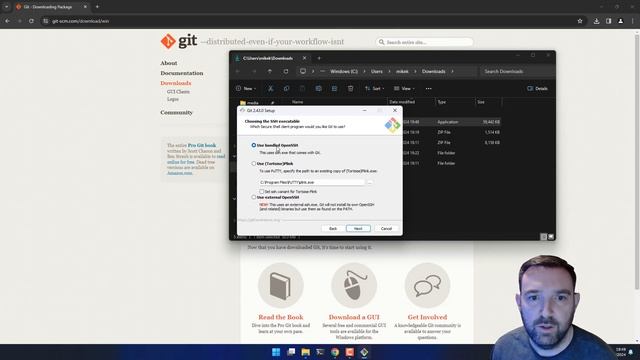Select Windows (C:) in the breadcrumb path

tap(344, 71)
